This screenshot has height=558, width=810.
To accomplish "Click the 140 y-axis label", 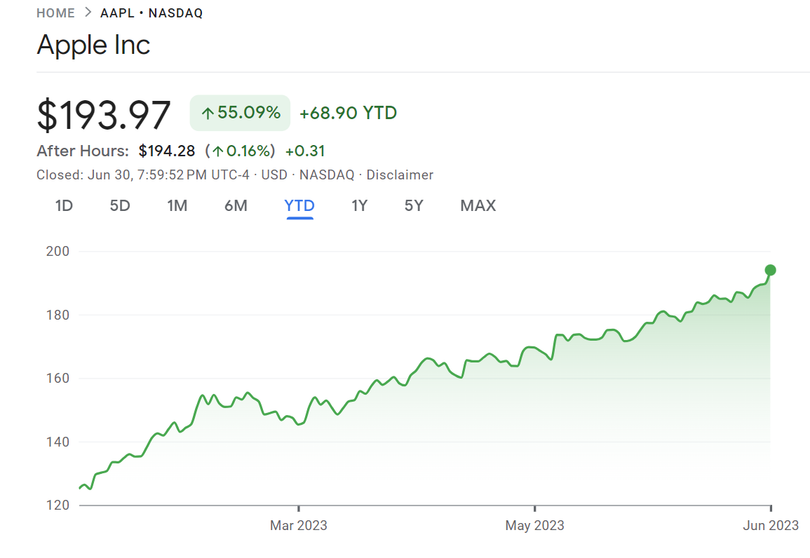I will [x=57, y=442].
